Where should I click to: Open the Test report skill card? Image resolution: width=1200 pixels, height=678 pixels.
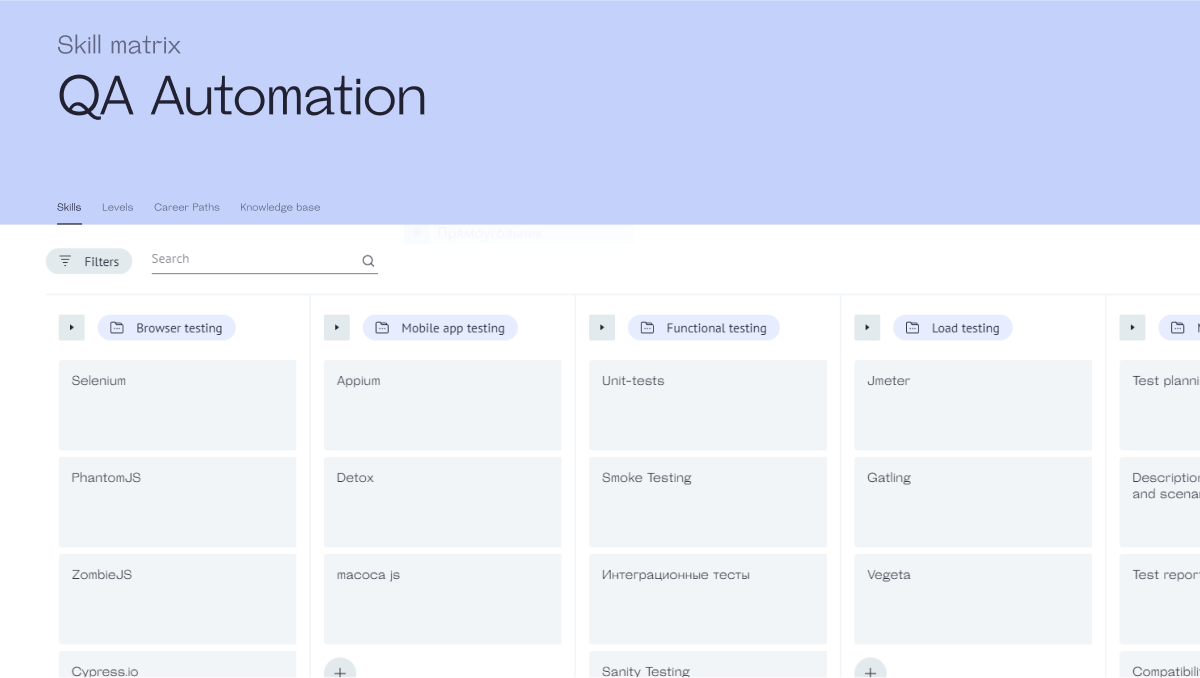[x=1160, y=599]
